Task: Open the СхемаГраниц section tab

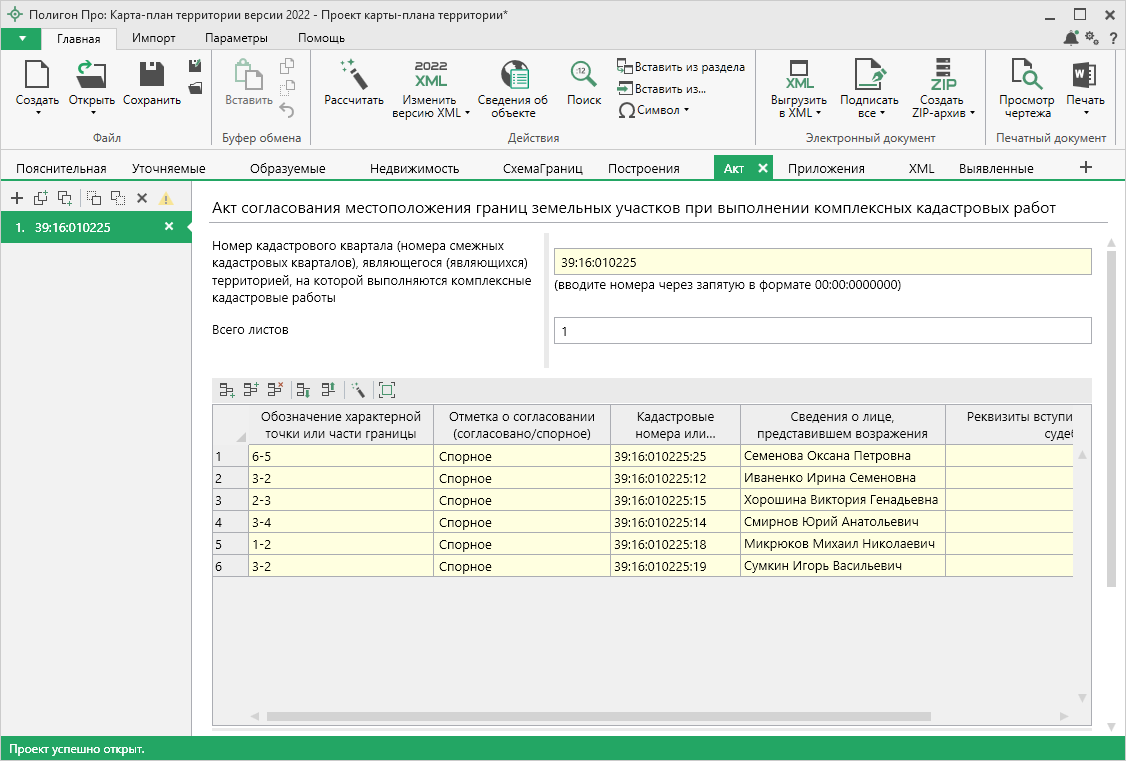Action: 545,168
